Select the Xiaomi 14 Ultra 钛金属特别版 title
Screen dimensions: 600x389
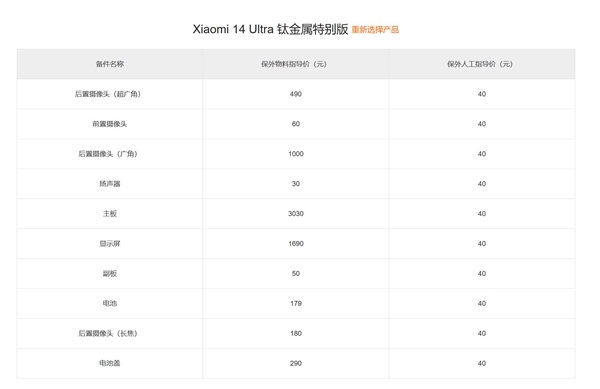click(270, 29)
